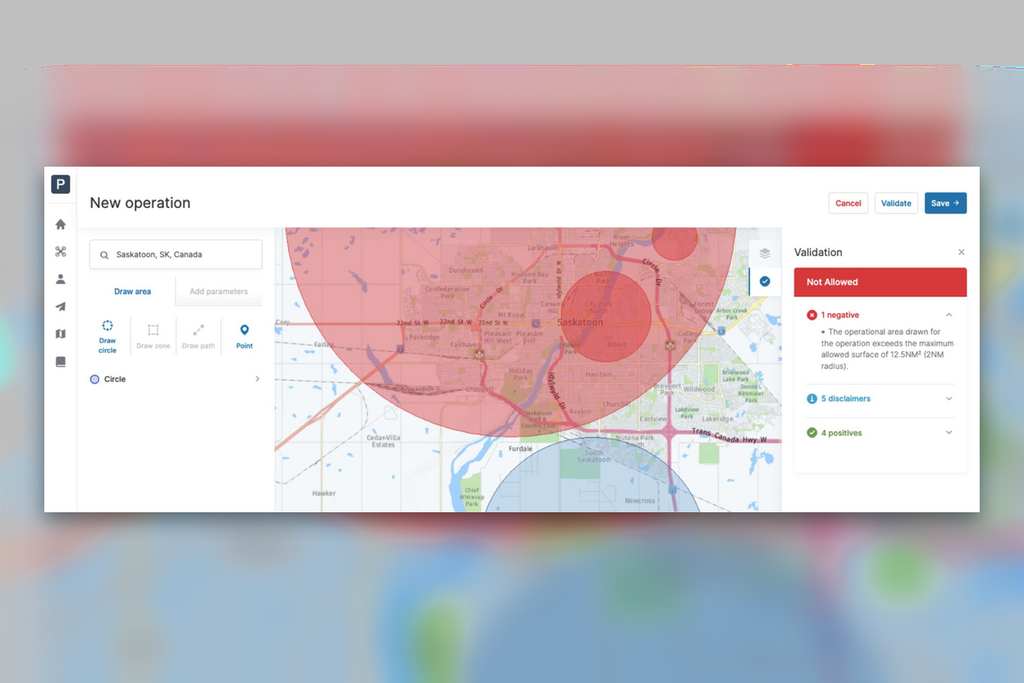Viewport: 1024px width, 683px height.
Task: Open the map icon in sidebar
Action: [x=61, y=334]
